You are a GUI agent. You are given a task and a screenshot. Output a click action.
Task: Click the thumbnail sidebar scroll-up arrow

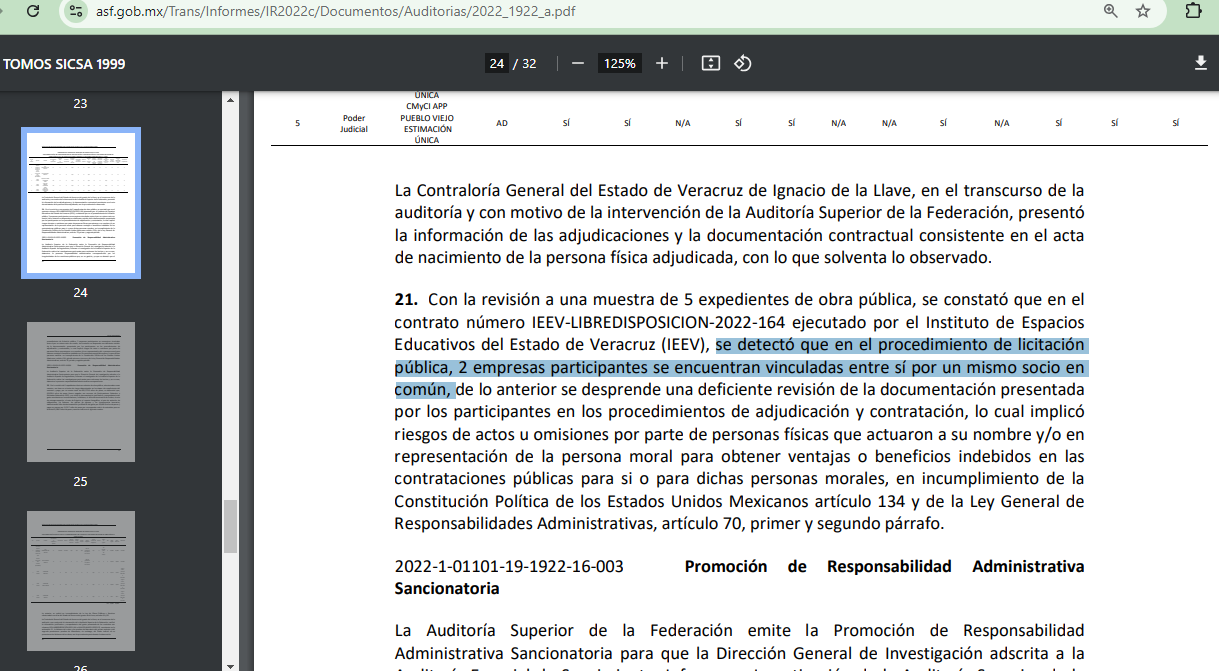230,100
